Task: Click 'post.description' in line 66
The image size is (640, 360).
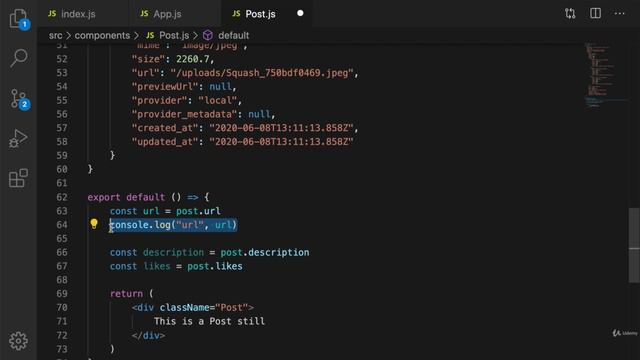Action: point(264,252)
